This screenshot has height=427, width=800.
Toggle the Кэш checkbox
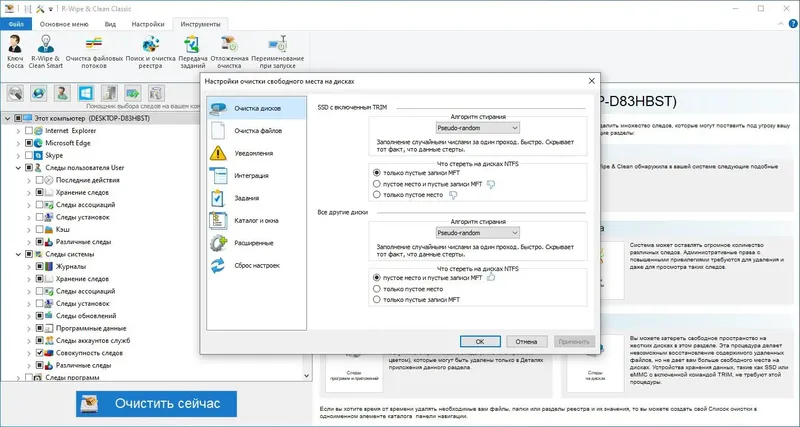39,230
